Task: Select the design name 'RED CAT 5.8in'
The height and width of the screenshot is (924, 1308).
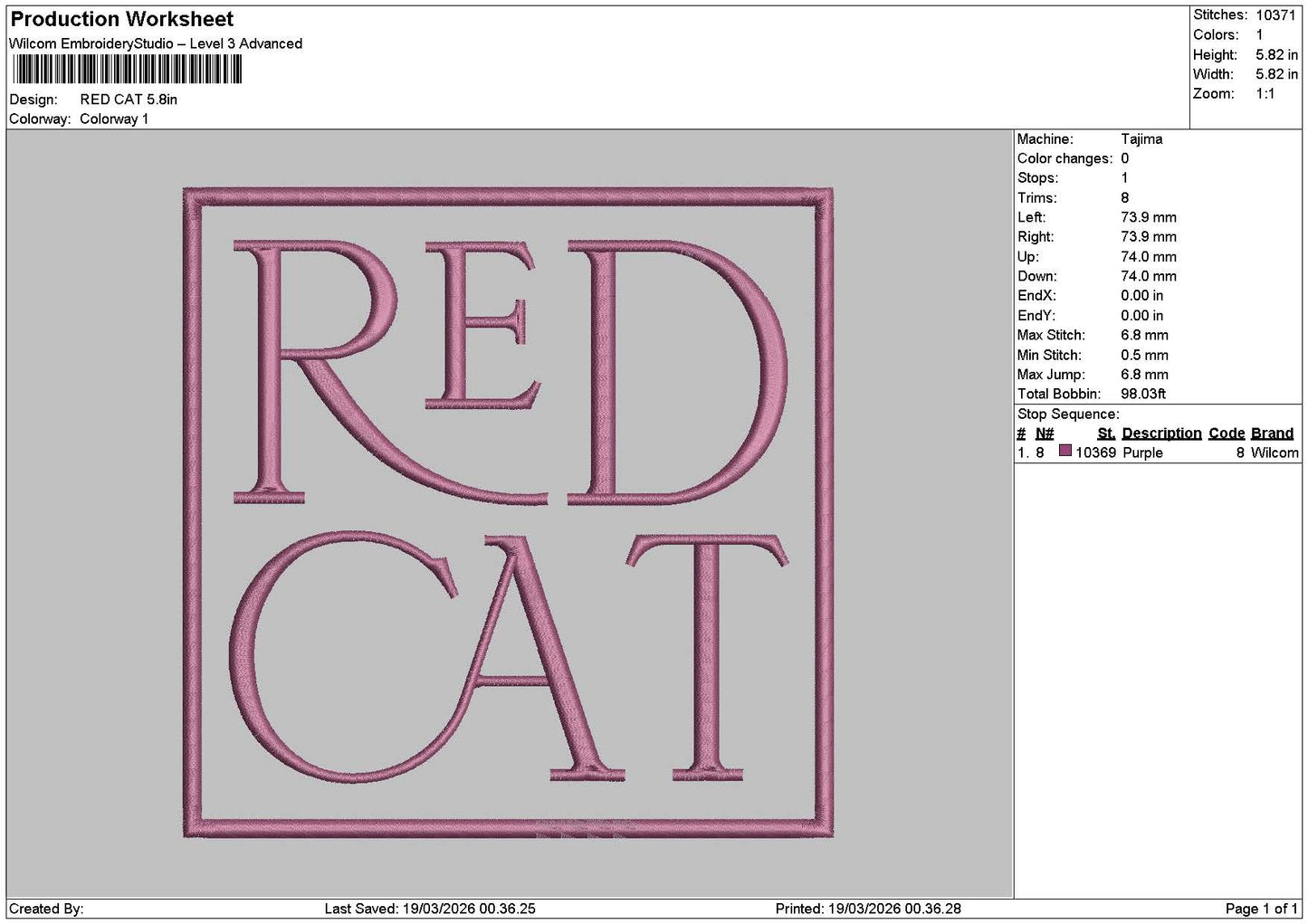Action: [129, 100]
